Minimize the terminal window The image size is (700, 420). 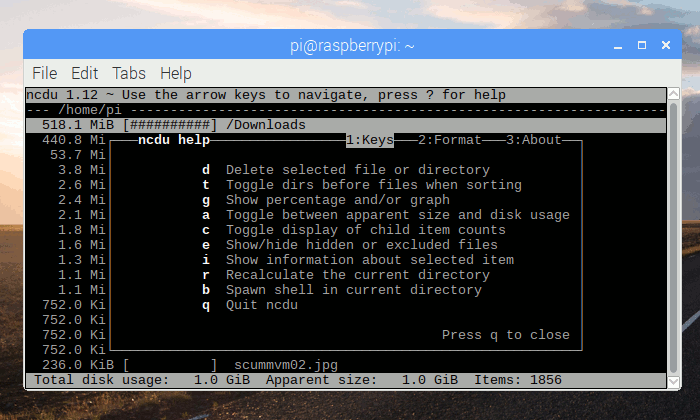[614, 45]
